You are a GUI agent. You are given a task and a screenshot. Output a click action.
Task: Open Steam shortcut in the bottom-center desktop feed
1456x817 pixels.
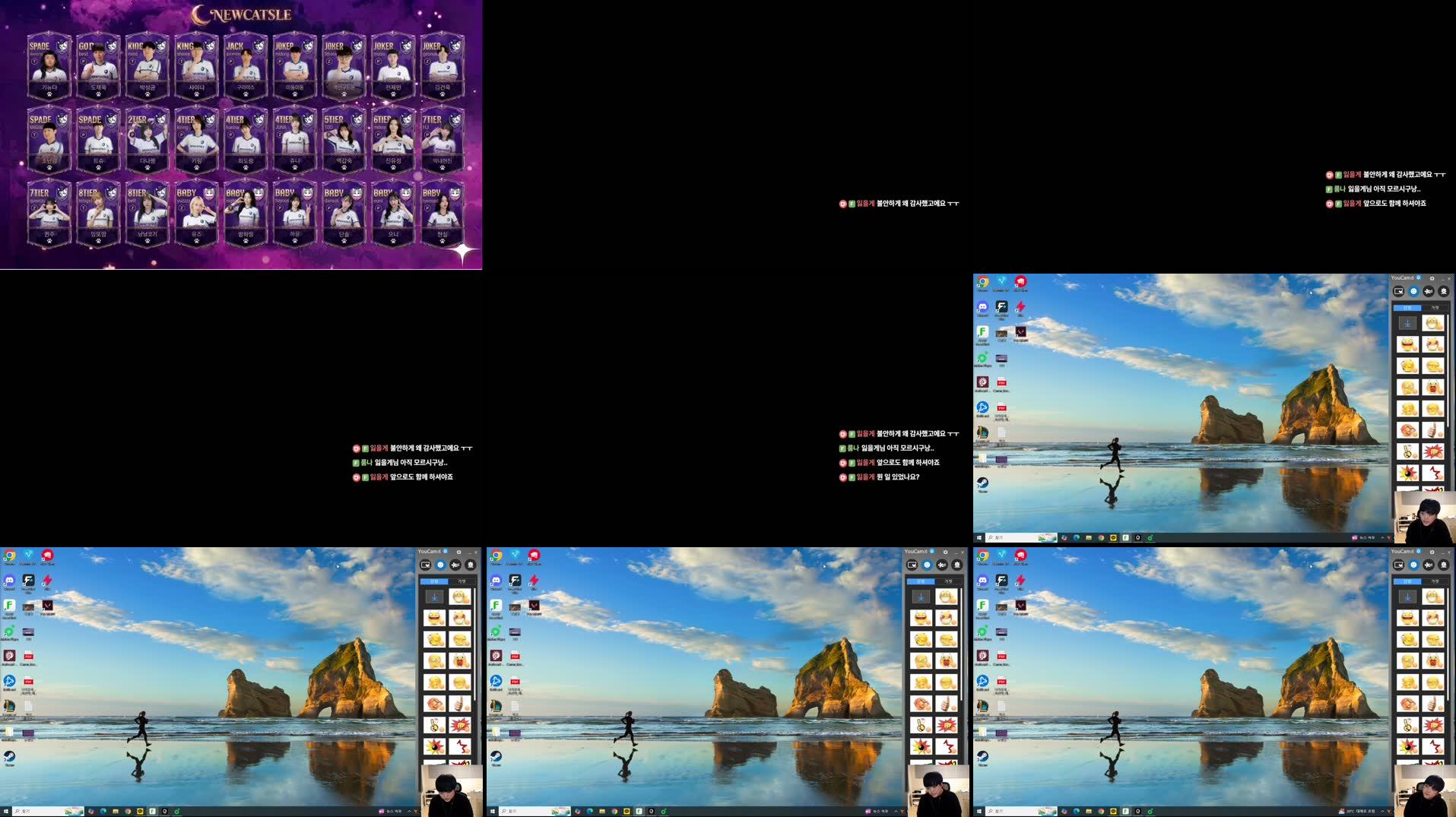[x=496, y=757]
